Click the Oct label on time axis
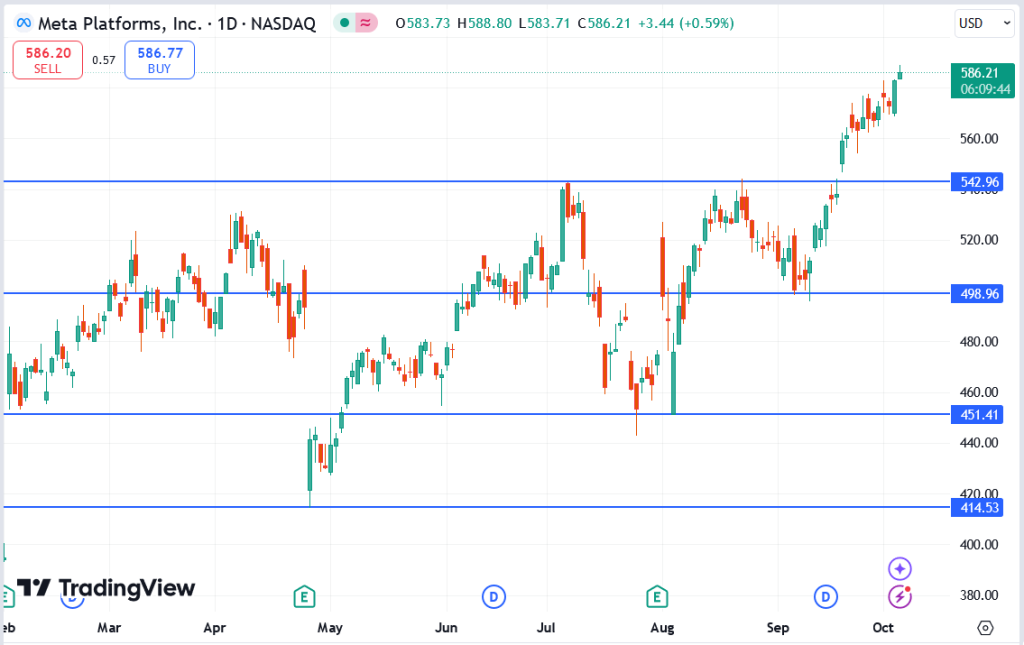 [883, 628]
